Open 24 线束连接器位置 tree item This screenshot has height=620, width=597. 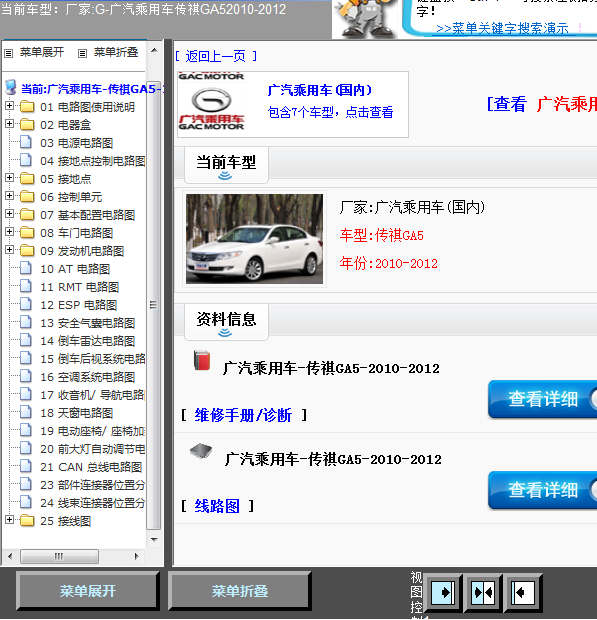[93, 503]
